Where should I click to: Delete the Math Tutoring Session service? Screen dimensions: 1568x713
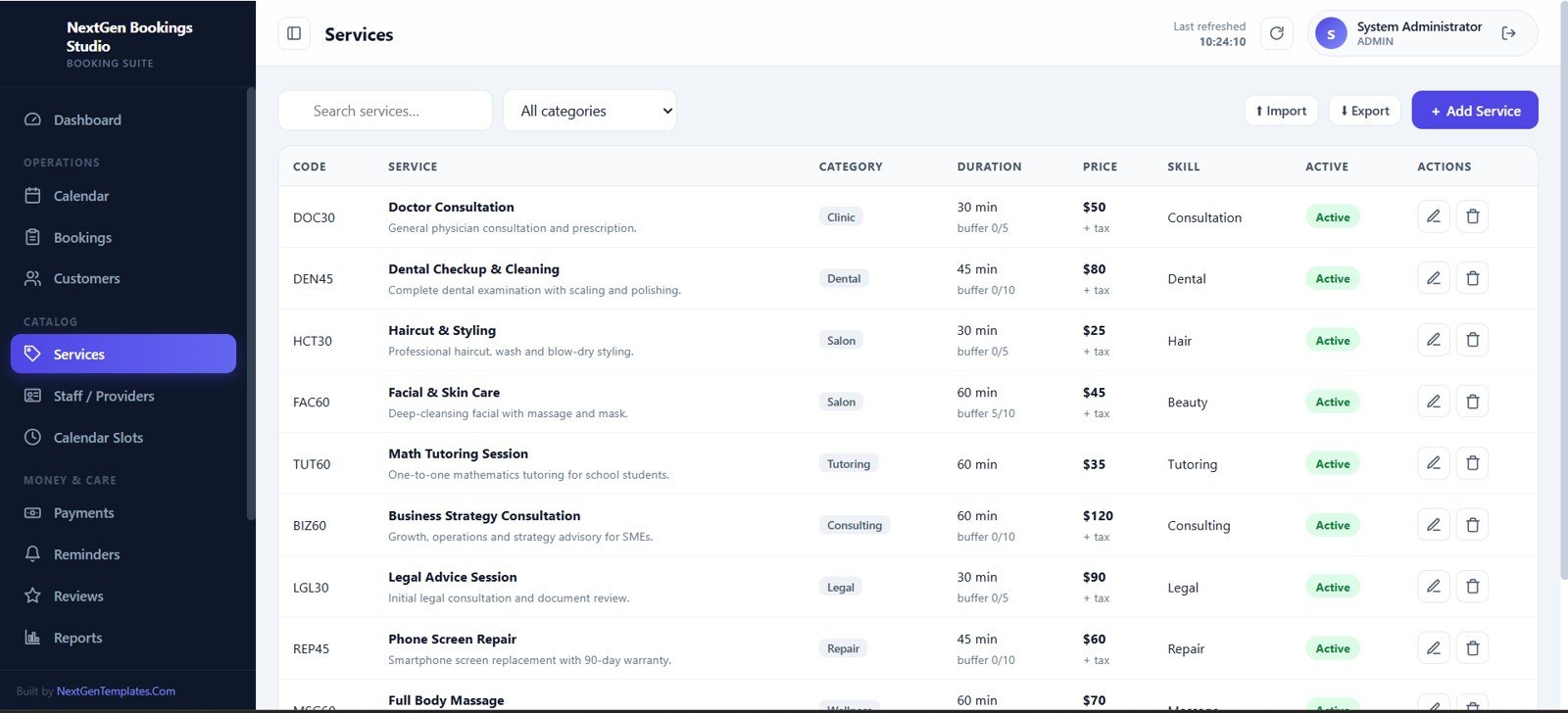[x=1472, y=463]
